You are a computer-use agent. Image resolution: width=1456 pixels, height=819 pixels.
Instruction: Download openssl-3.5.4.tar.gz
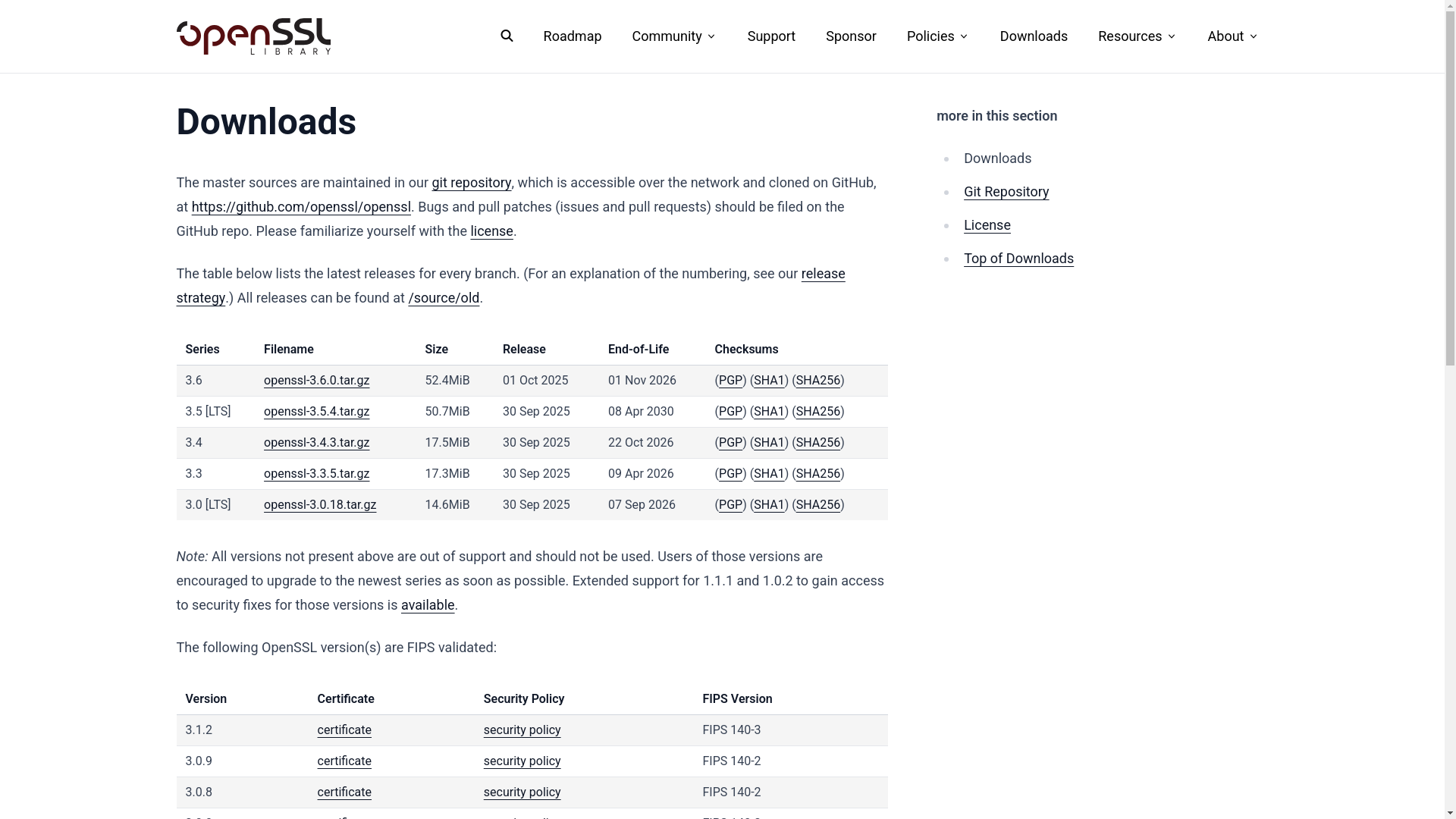[316, 412]
